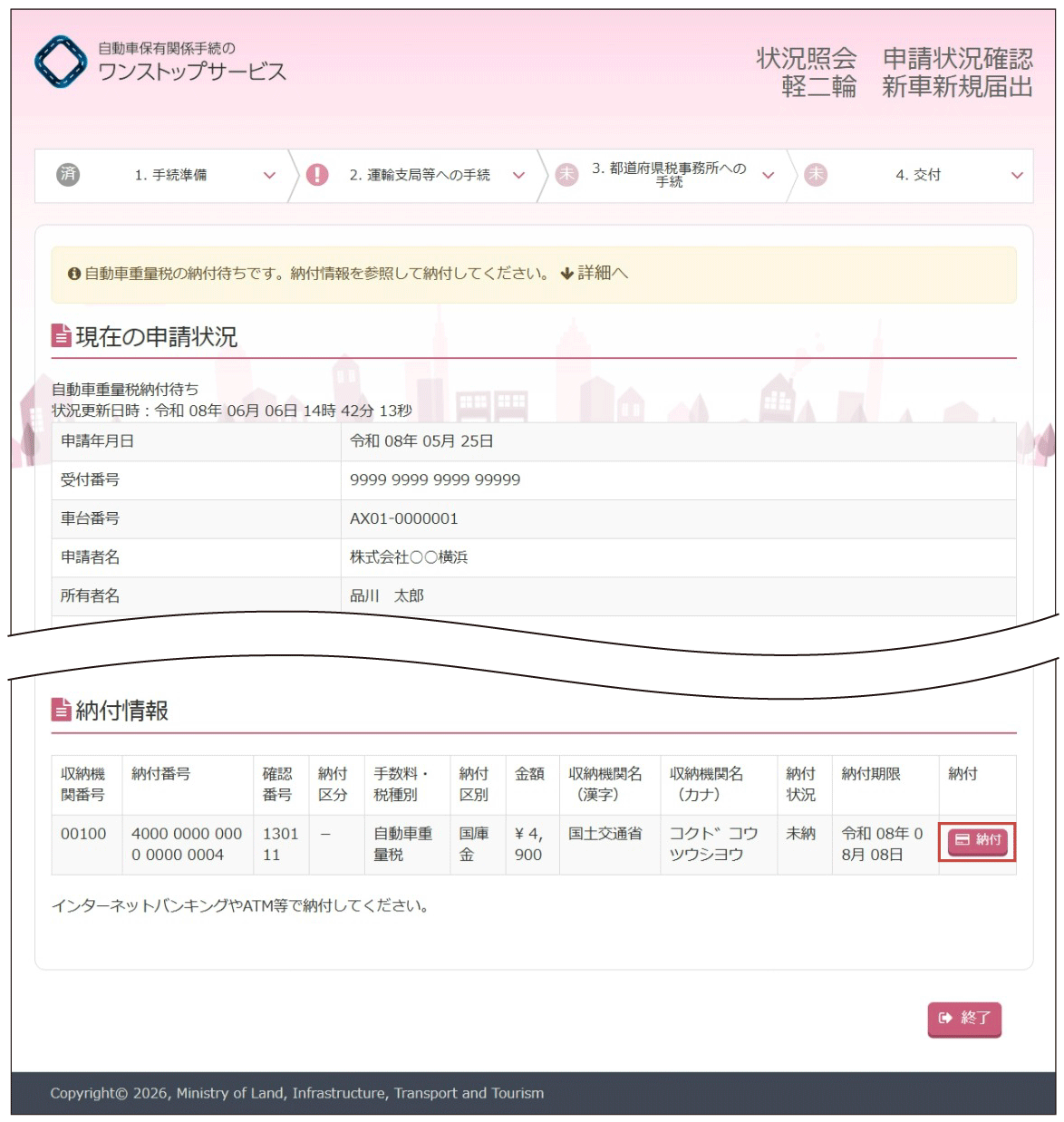Expand the 運輸支局等への手続 step chevron
Screen dimensions: 1064x1122
click(518, 175)
